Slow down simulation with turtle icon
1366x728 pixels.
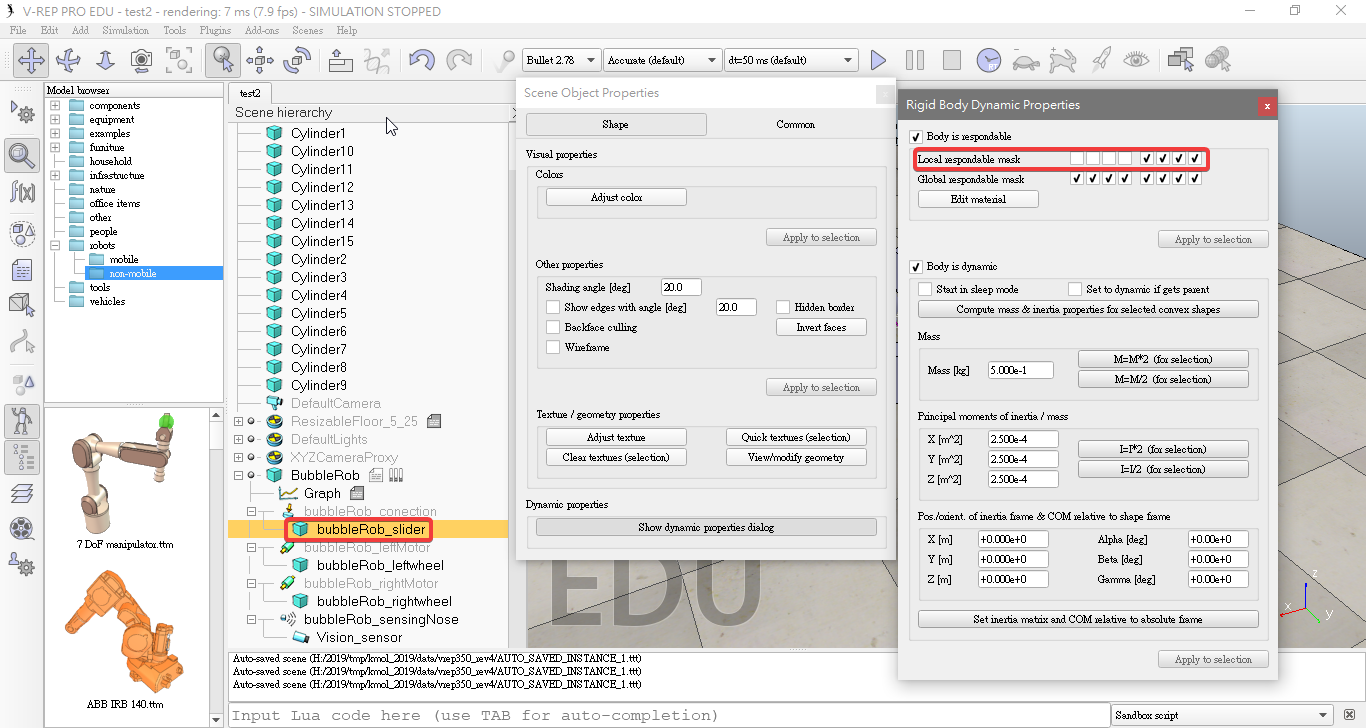[x=1025, y=60]
